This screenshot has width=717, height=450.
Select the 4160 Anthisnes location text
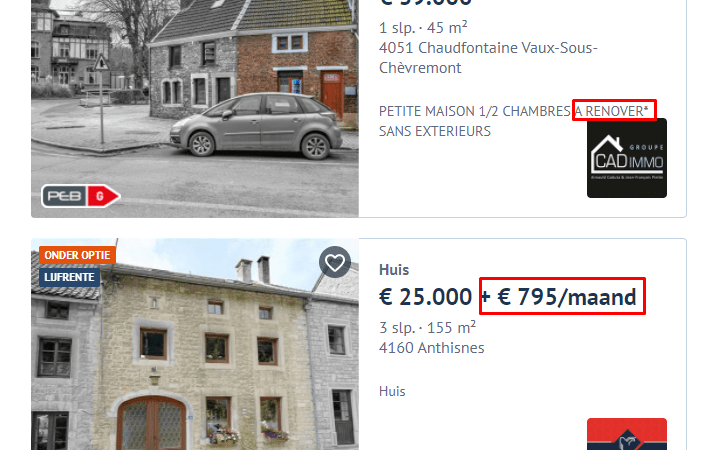point(431,348)
